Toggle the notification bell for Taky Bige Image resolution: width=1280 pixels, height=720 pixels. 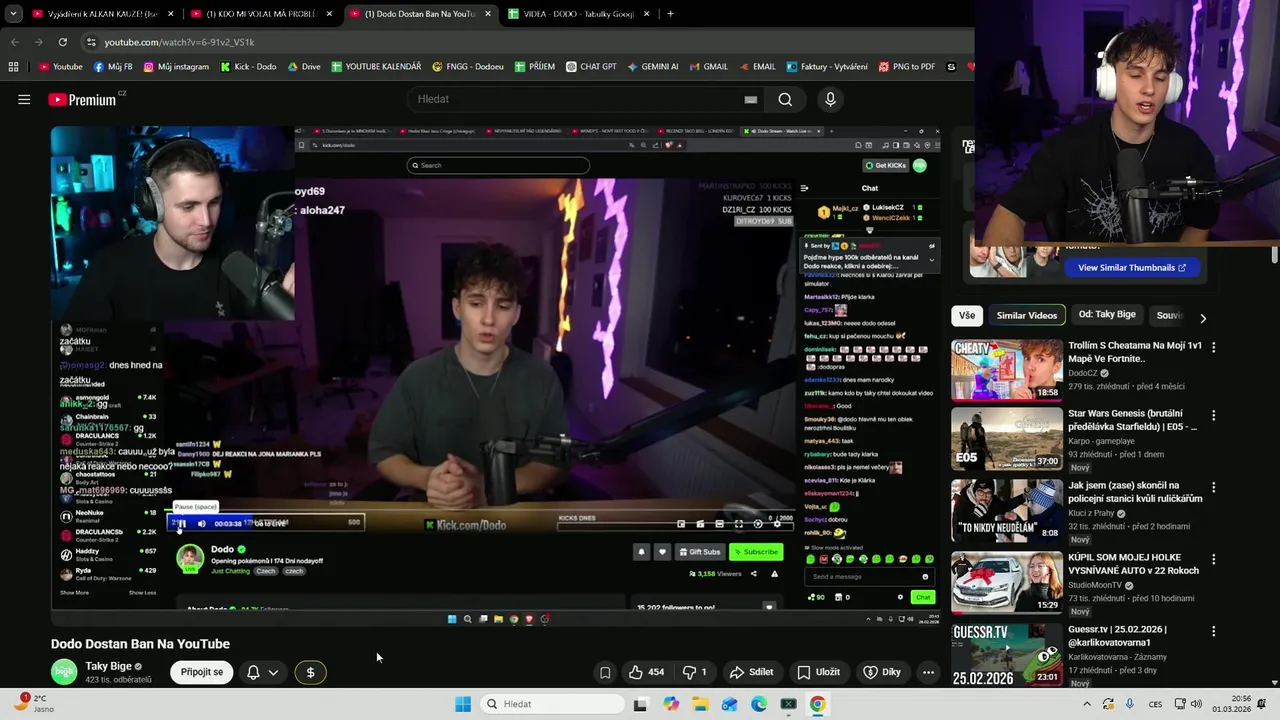253,672
